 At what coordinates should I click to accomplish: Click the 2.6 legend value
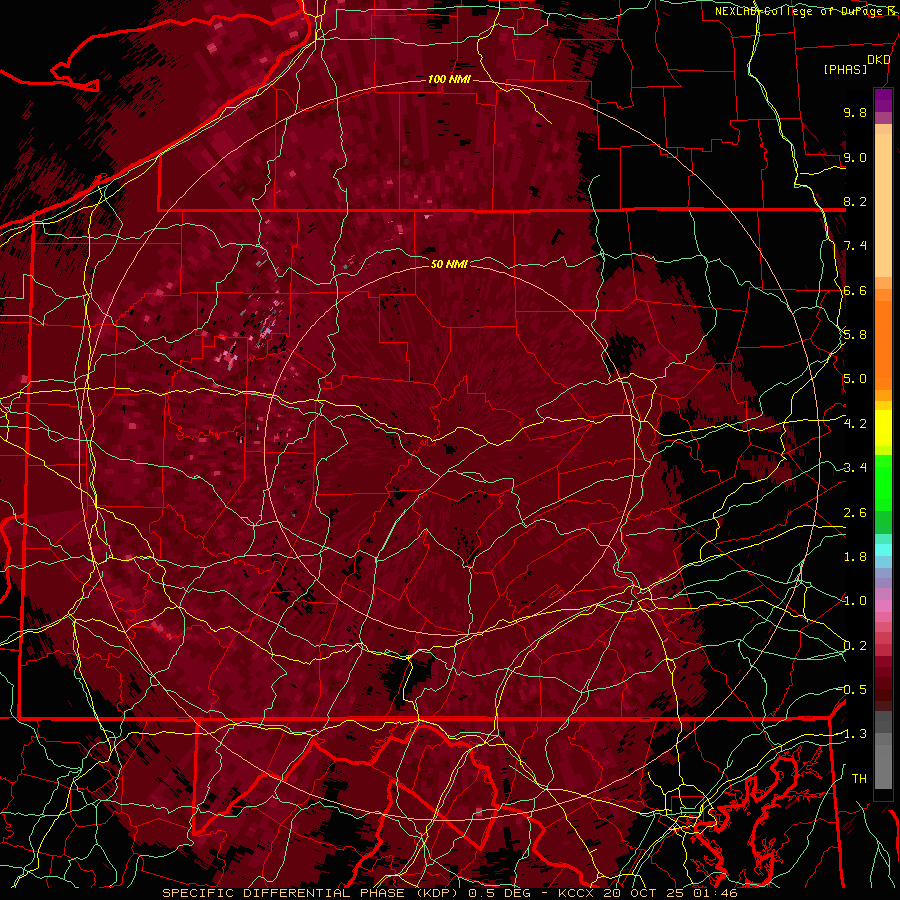click(x=855, y=513)
